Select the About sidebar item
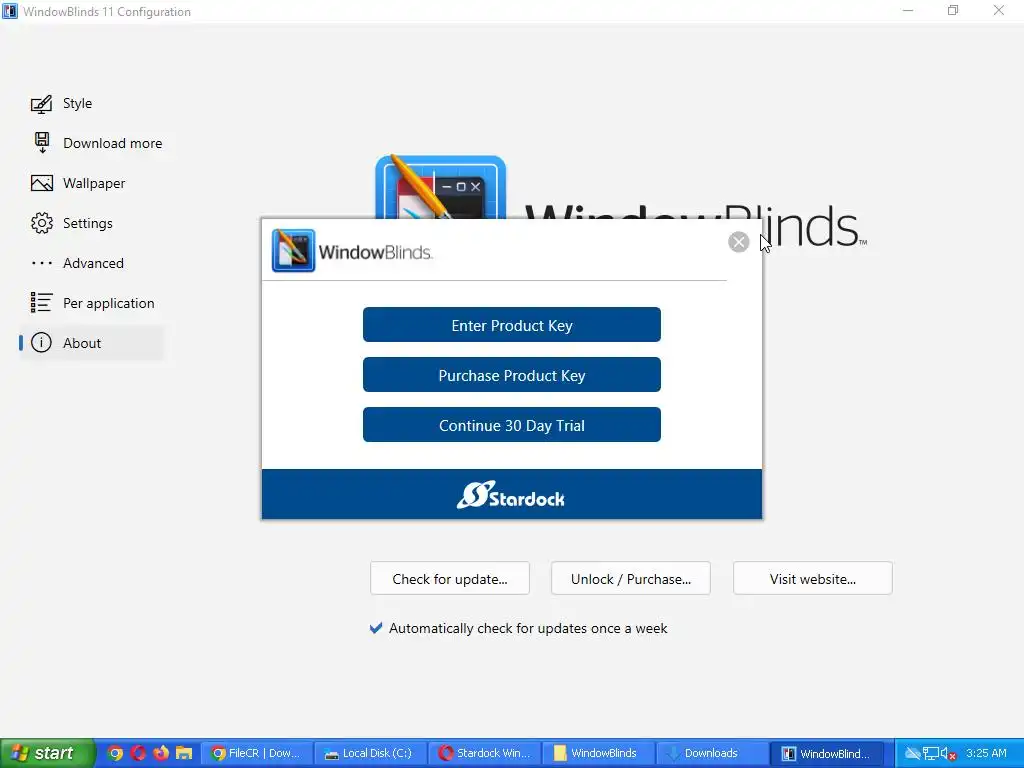 [91, 343]
